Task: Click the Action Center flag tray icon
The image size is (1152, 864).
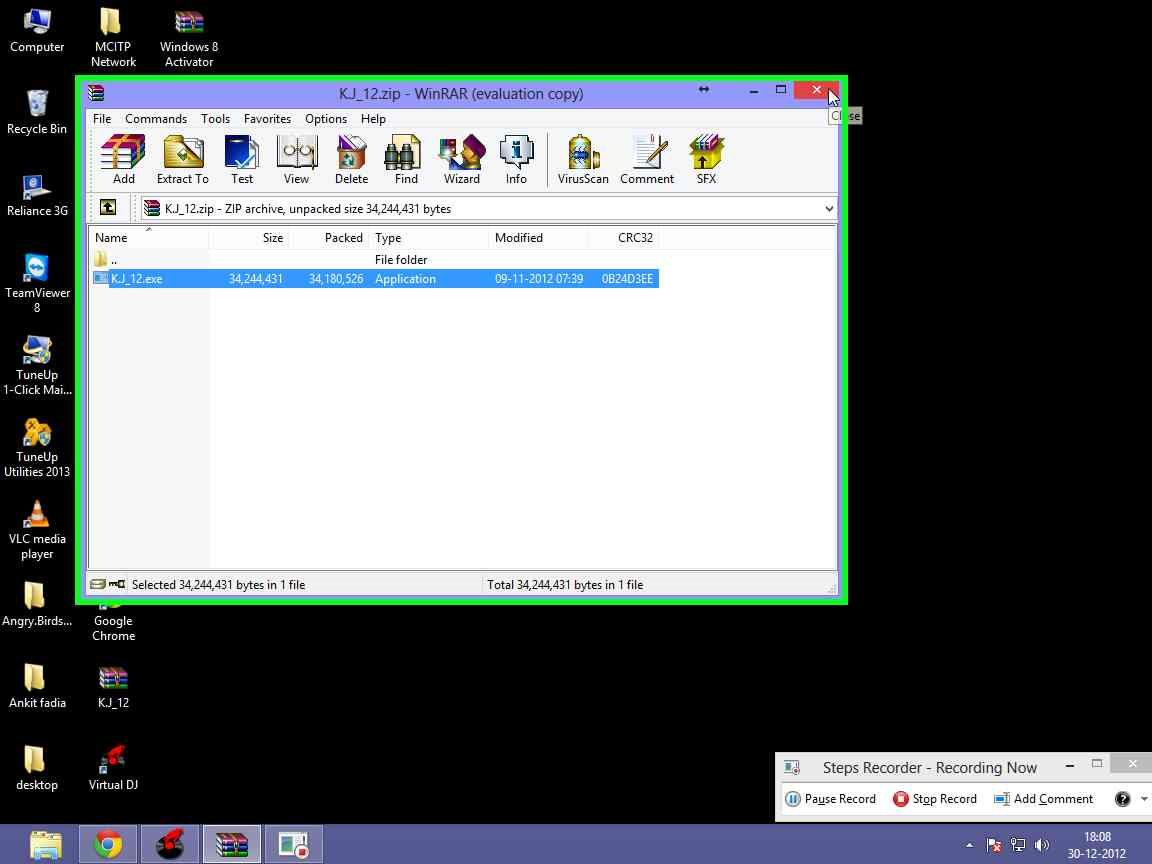Action: pyautogui.click(x=993, y=845)
